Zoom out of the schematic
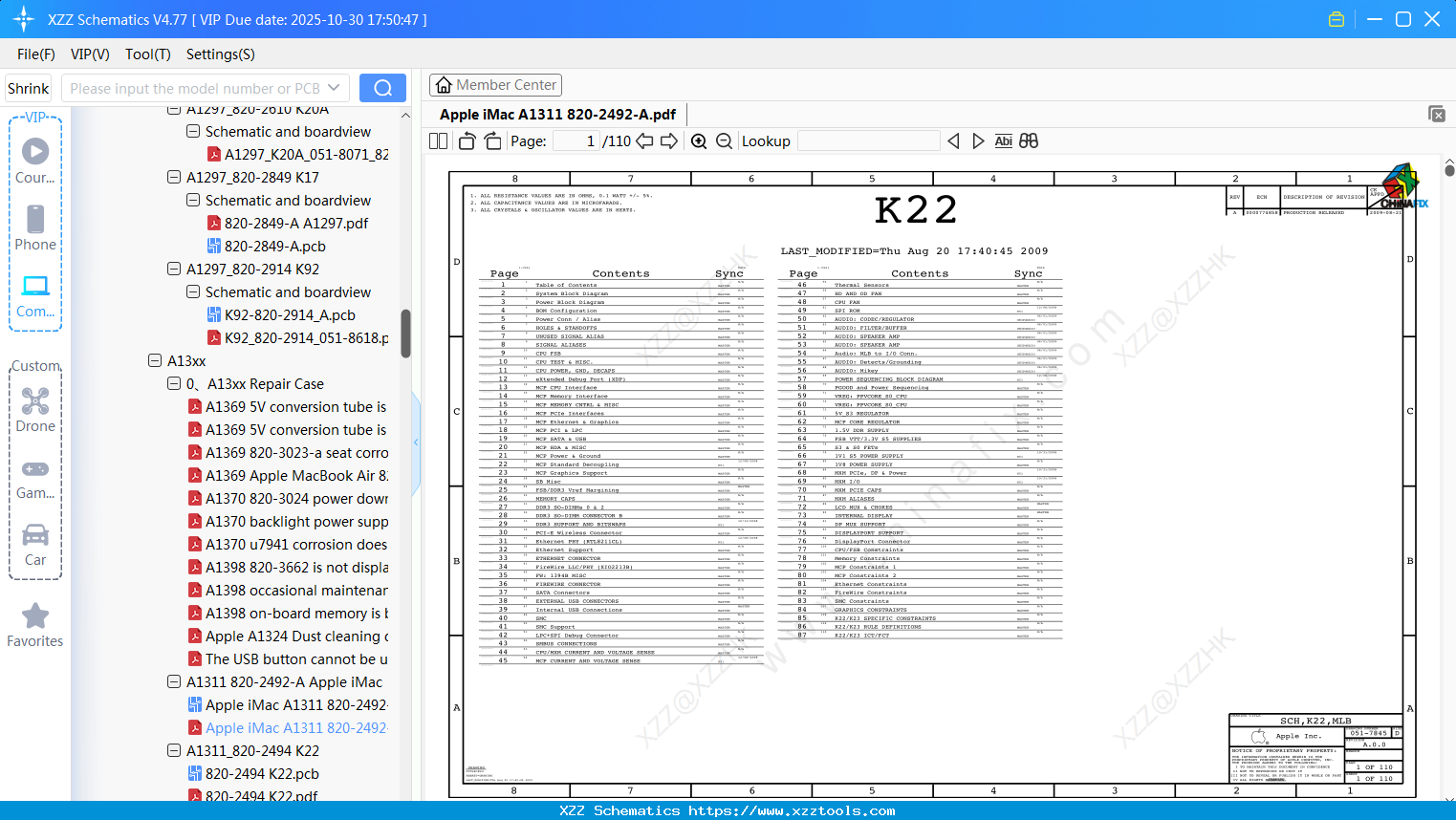Screen dimensions: 1456x820 725,140
